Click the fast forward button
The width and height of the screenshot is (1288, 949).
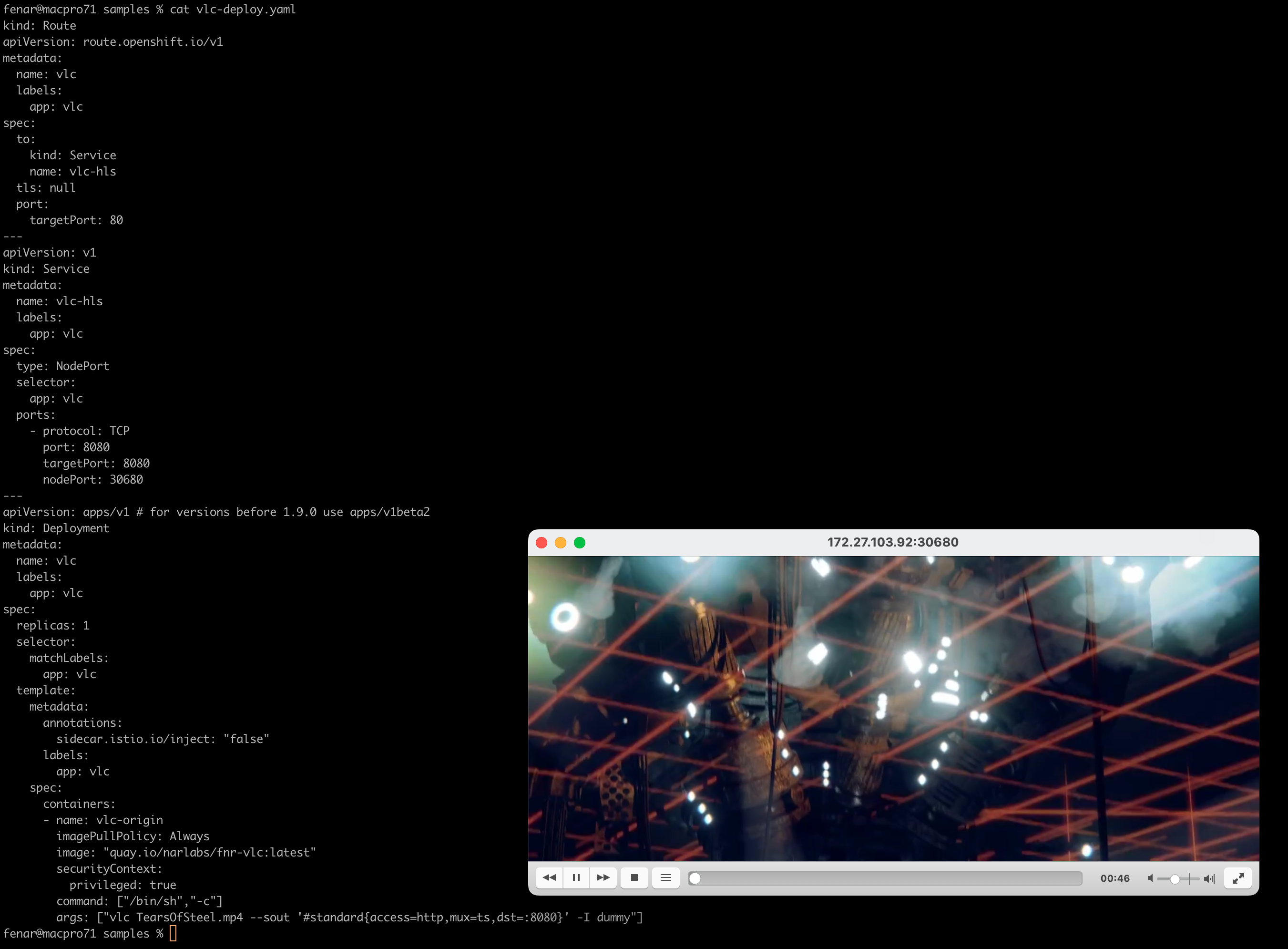tap(603, 878)
